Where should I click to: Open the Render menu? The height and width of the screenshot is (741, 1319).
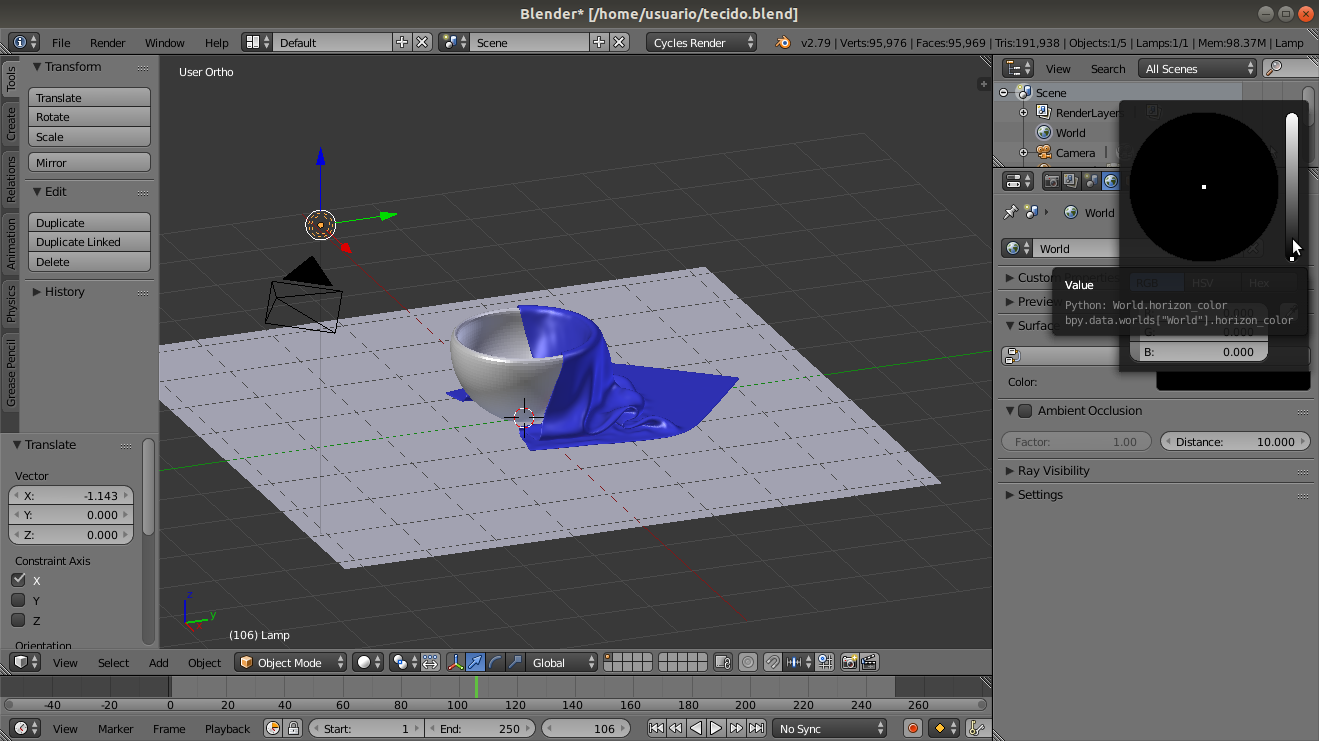click(108, 42)
